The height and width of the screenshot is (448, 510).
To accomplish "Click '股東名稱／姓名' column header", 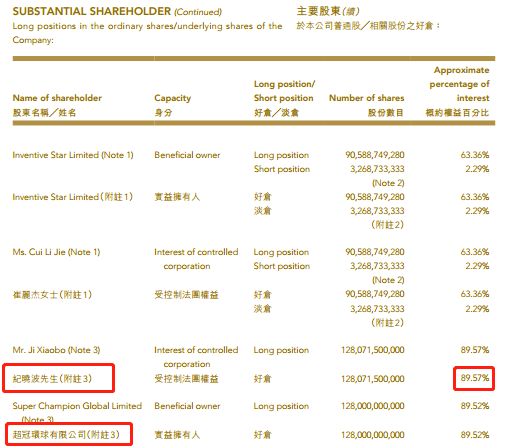I will tap(44, 113).
